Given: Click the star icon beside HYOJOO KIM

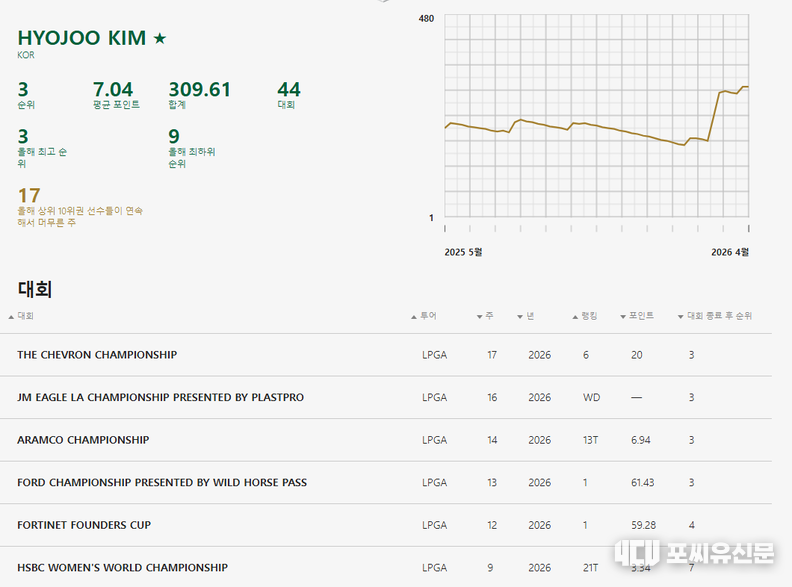Looking at the screenshot, I should point(160,39).
